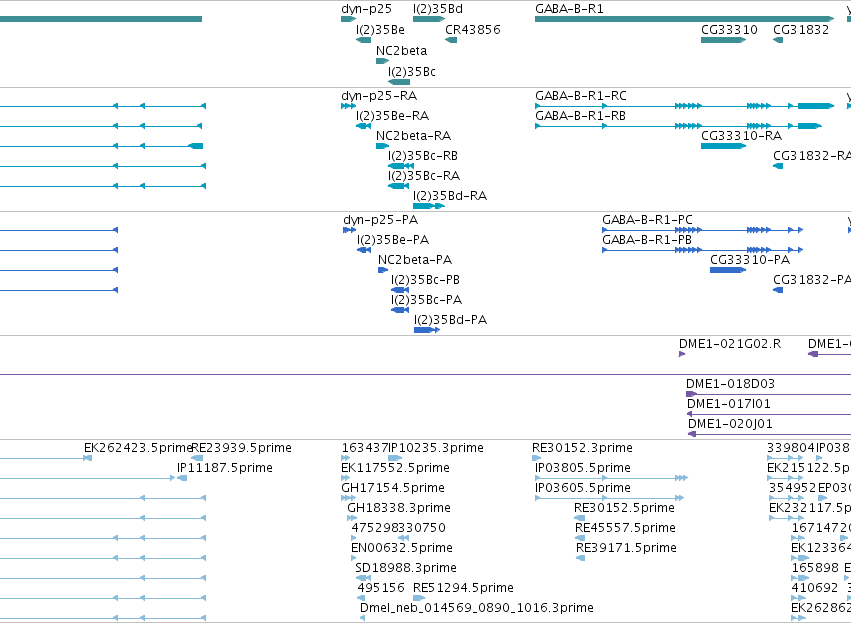Click EST GH17154.5prime
Viewport: 851px width, 623px height.
coord(393,488)
